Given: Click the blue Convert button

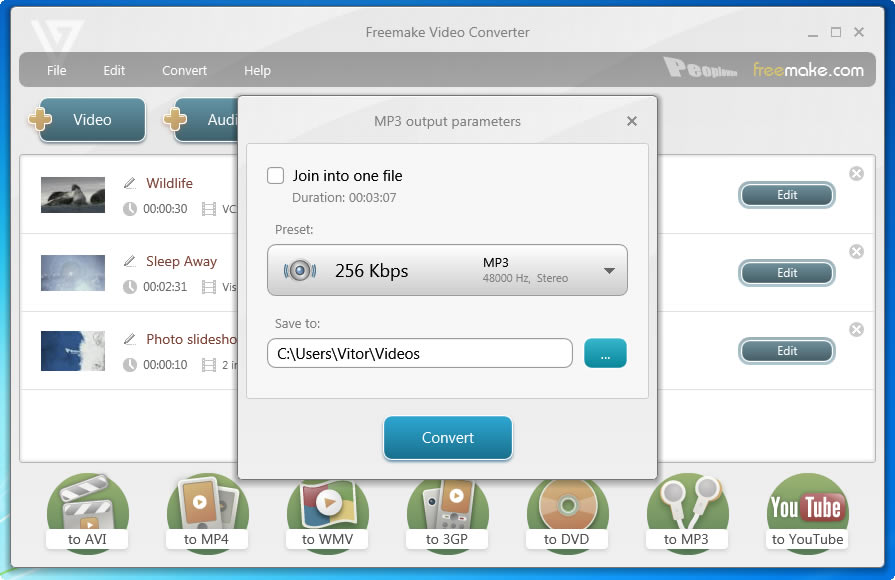Looking at the screenshot, I should click(x=448, y=438).
